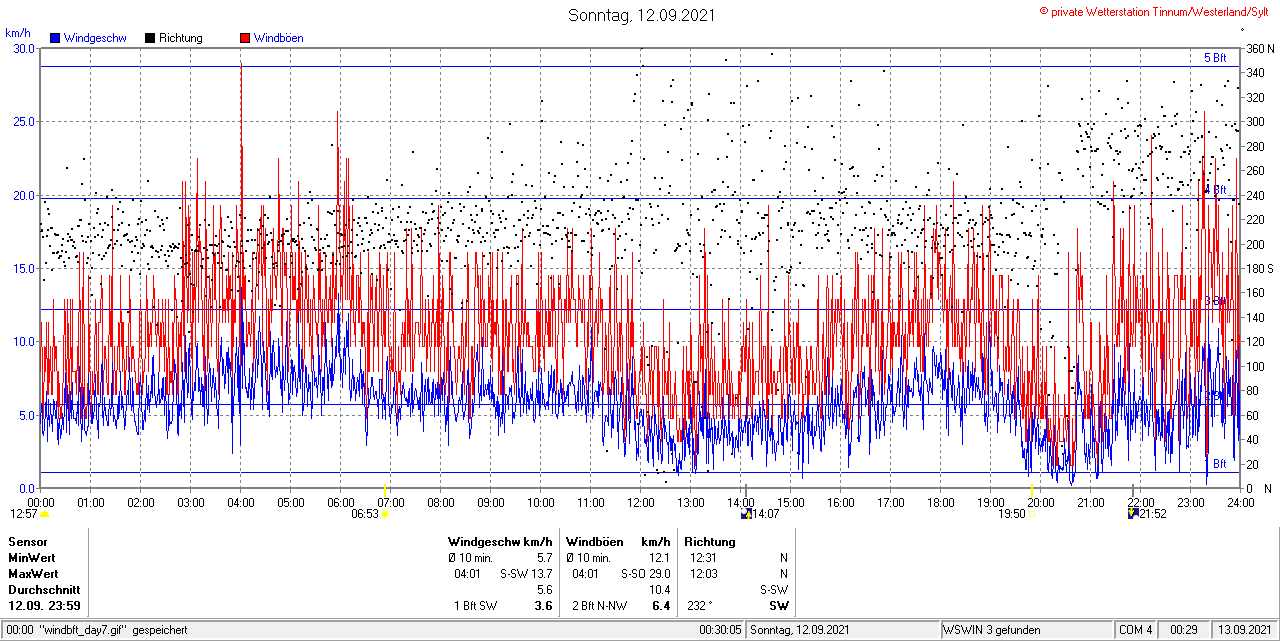Click the Windböen km/h column header

pyautogui.click(x=618, y=542)
